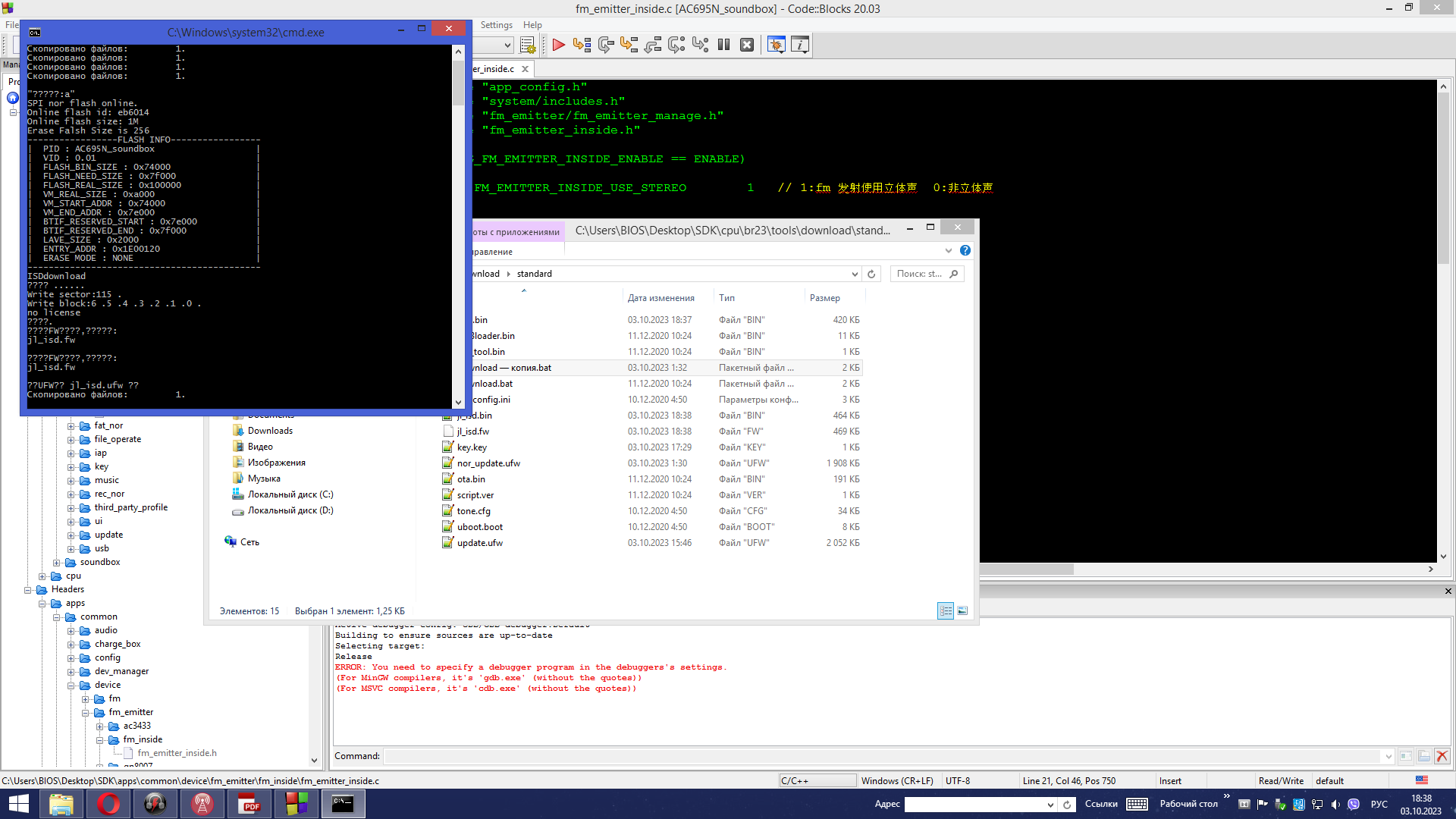Collapse the fm_inside folder node
This screenshot has height=819, width=1456.
click(100, 740)
